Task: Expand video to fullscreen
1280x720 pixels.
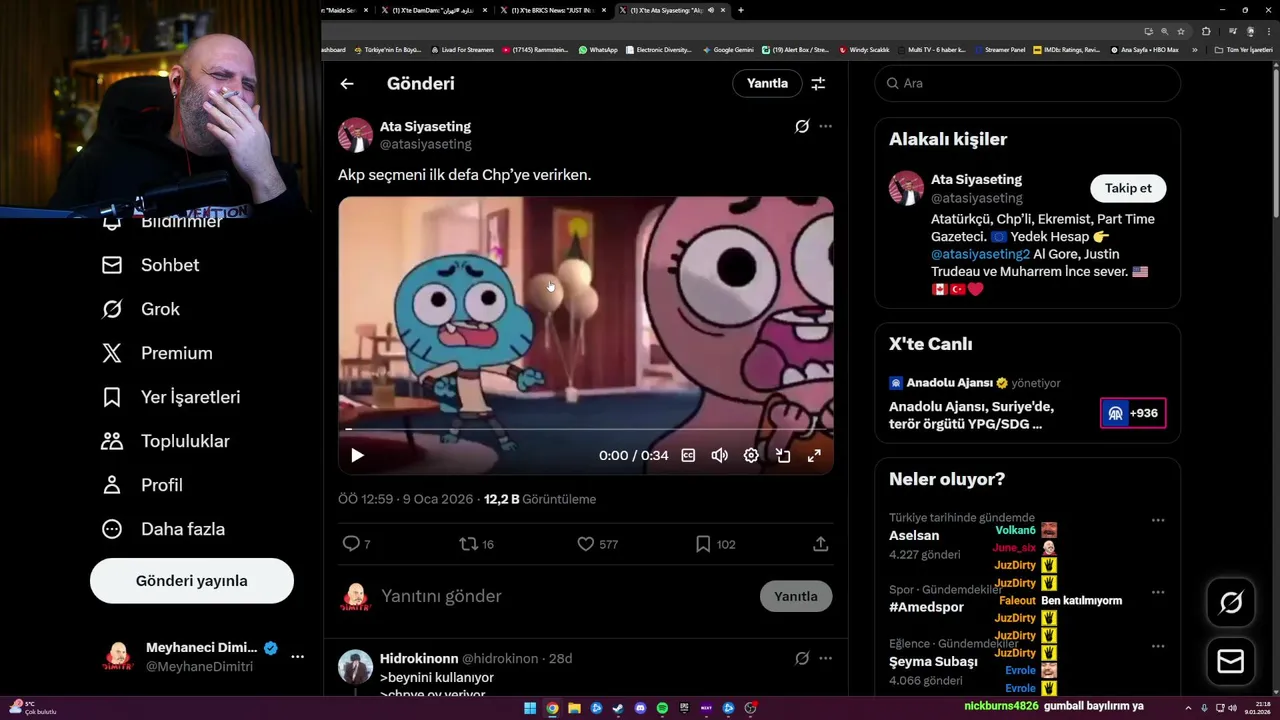Action: [x=814, y=456]
